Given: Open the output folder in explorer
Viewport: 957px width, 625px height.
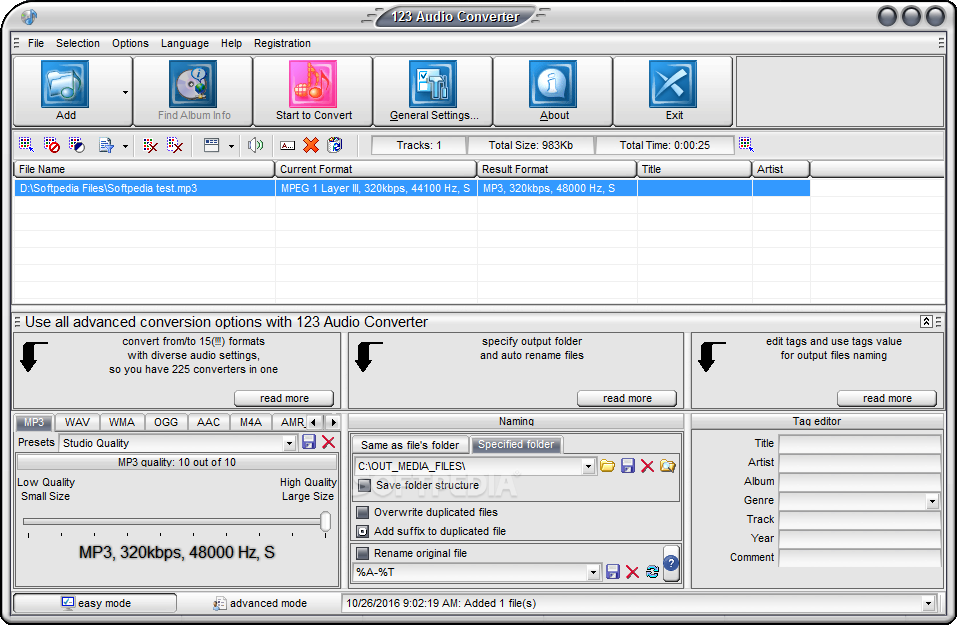Looking at the screenshot, I should tap(668, 466).
